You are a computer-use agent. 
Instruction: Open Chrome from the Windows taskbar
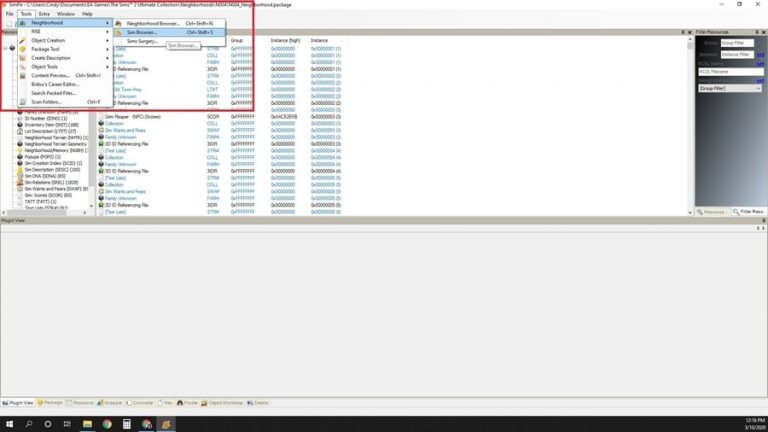pos(106,424)
